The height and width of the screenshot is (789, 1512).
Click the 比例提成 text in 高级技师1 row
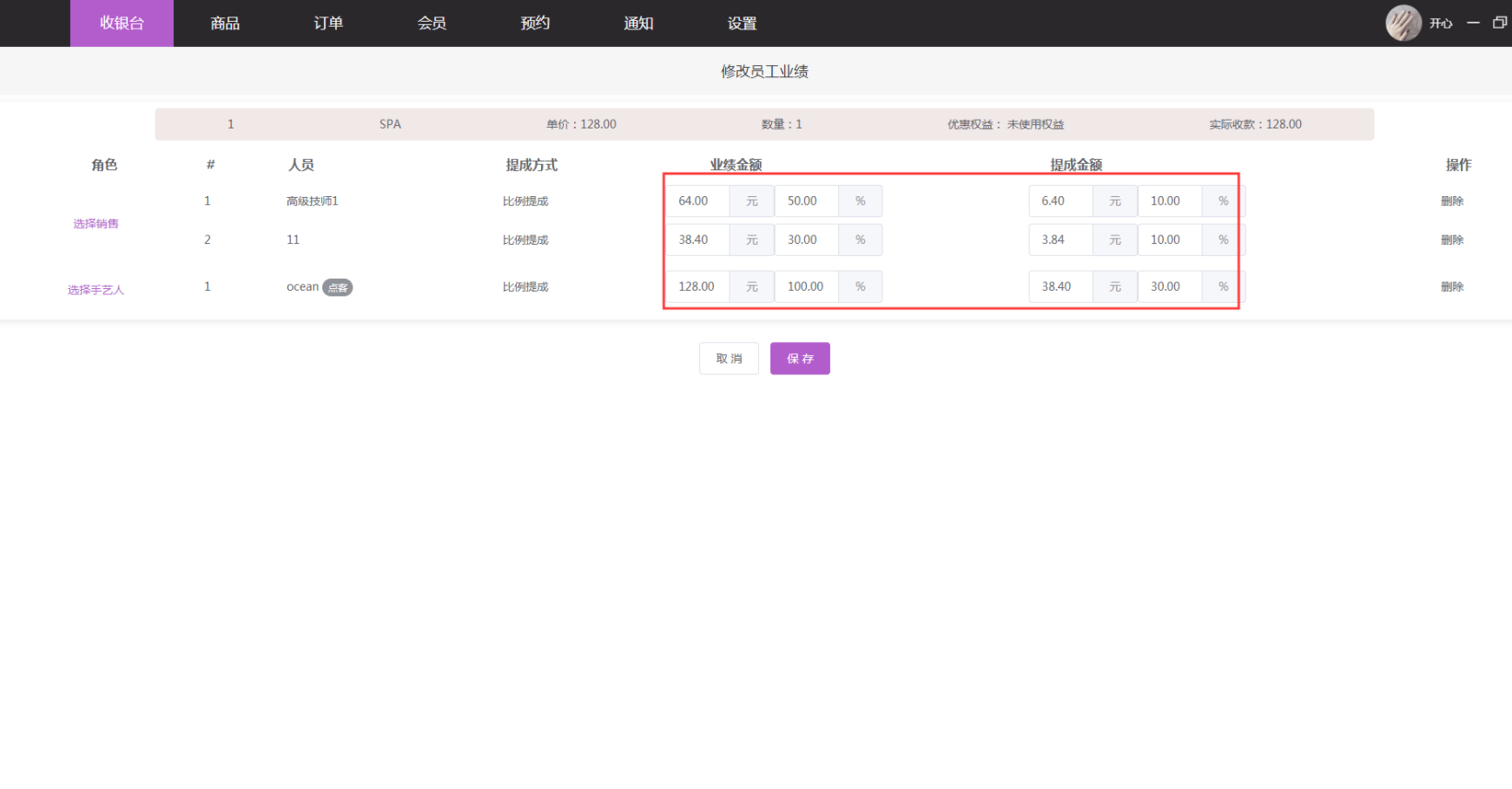coord(525,201)
